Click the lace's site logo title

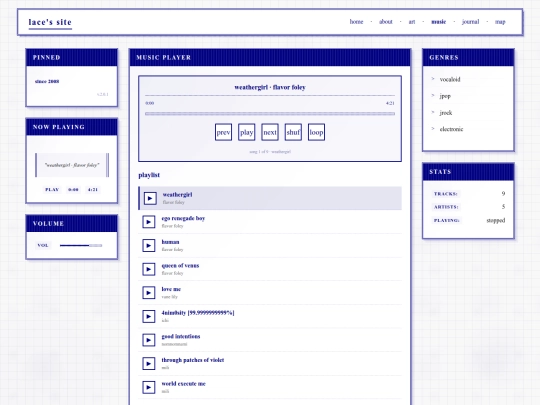pos(50,22)
